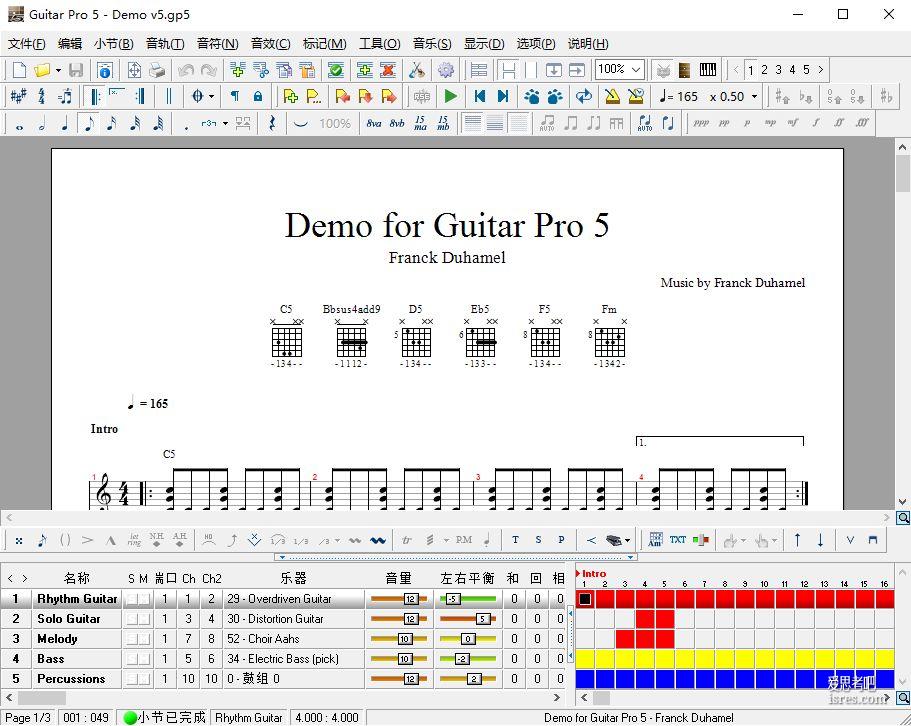Image resolution: width=911 pixels, height=726 pixels.
Task: Switch to track 5 in track selector
Action: [806, 70]
